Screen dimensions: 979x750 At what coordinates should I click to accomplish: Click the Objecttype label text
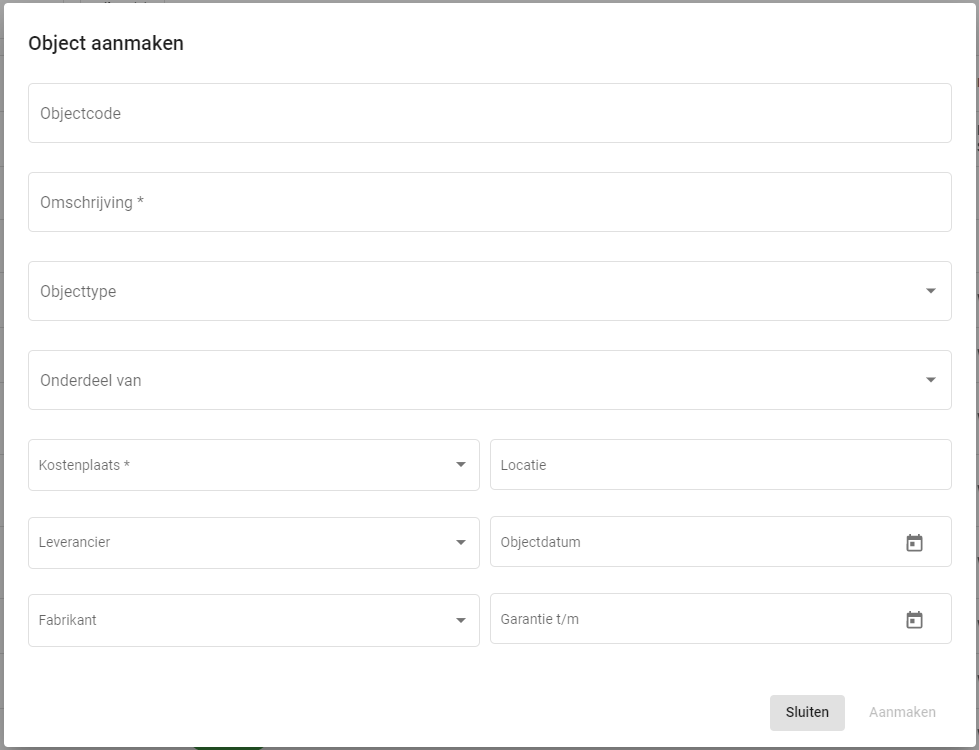click(x=78, y=292)
